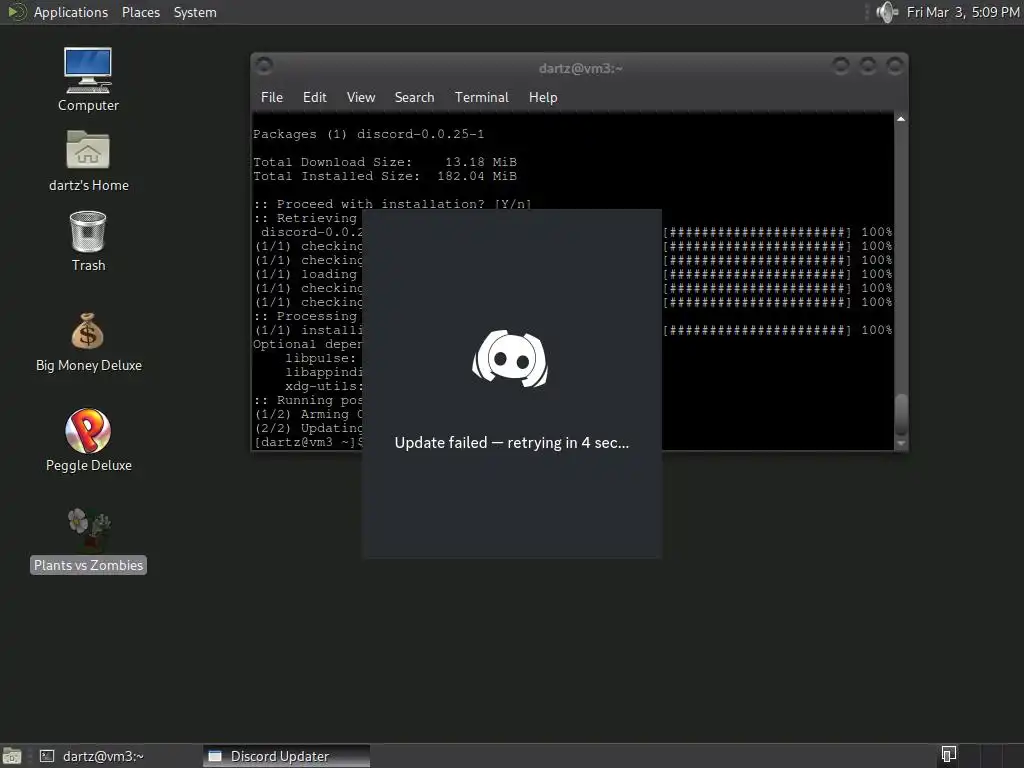The height and width of the screenshot is (768, 1024).
Task: Click 'Proceed with installation? [Y/n]' line
Action: point(392,204)
